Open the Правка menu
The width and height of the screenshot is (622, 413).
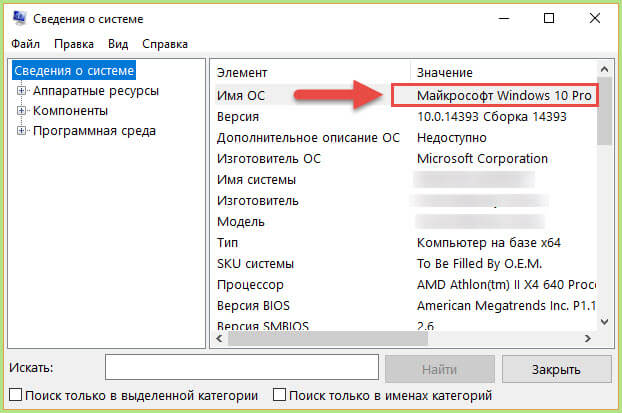[x=75, y=44]
